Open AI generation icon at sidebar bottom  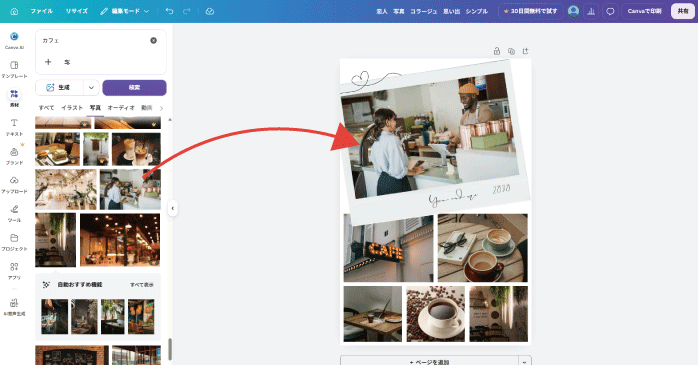[x=14, y=307]
